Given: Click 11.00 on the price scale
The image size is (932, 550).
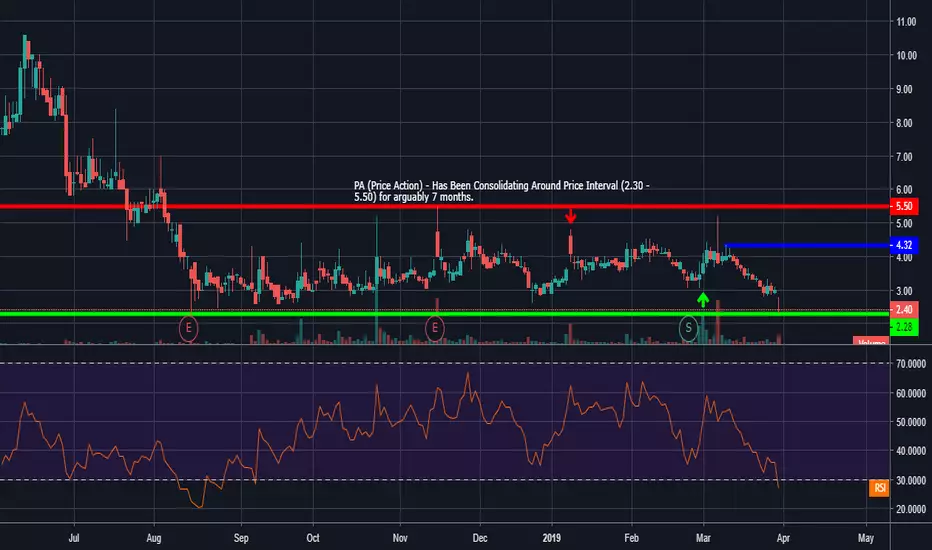Looking at the screenshot, I should pyautogui.click(x=906, y=22).
